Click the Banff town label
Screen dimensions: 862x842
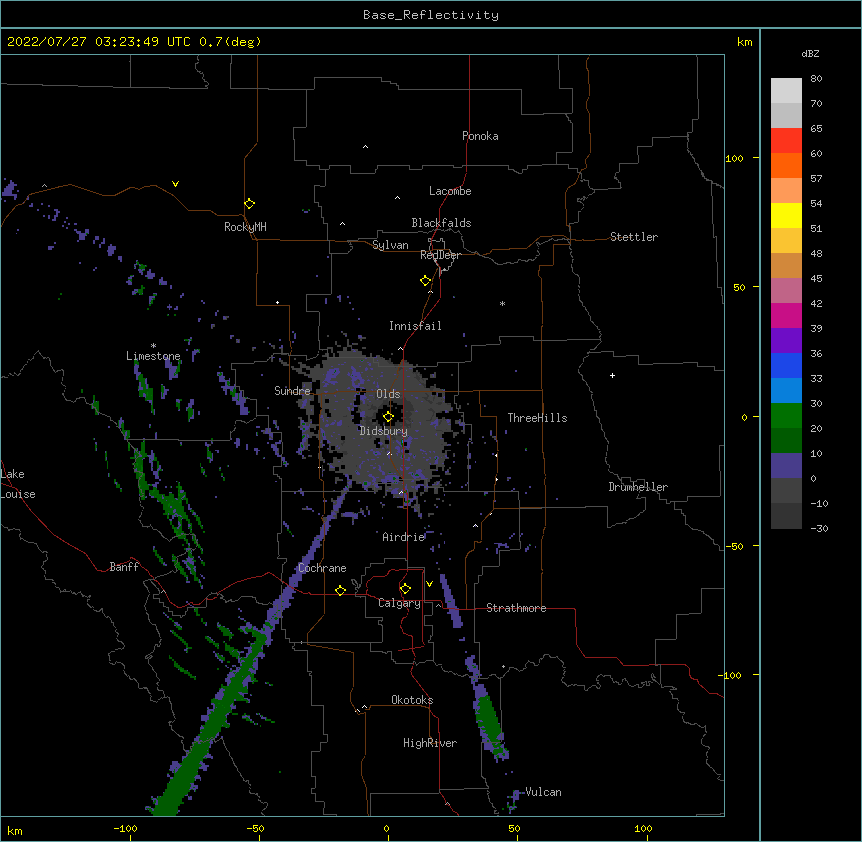pos(124,567)
